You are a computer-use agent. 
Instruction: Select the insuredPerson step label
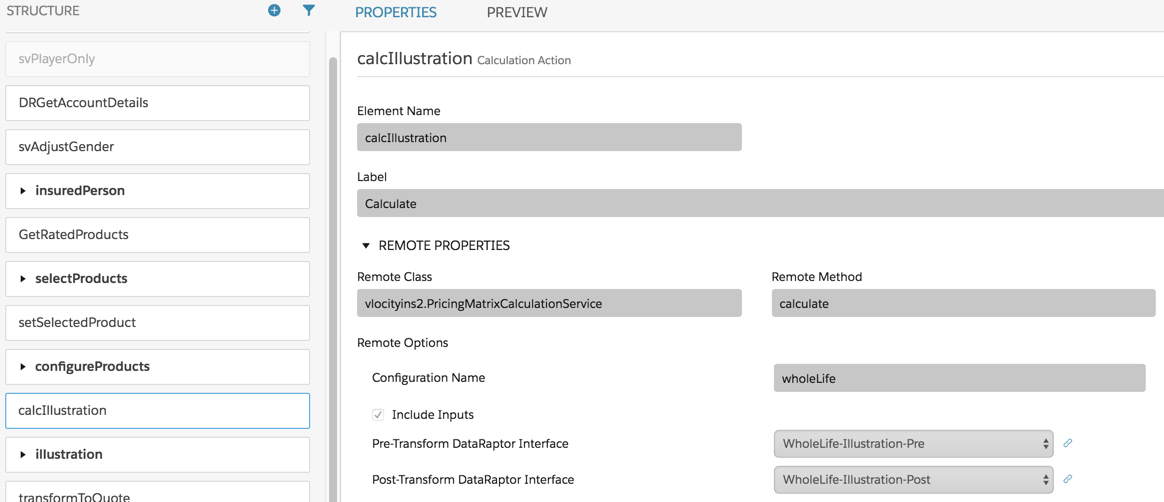[79, 191]
